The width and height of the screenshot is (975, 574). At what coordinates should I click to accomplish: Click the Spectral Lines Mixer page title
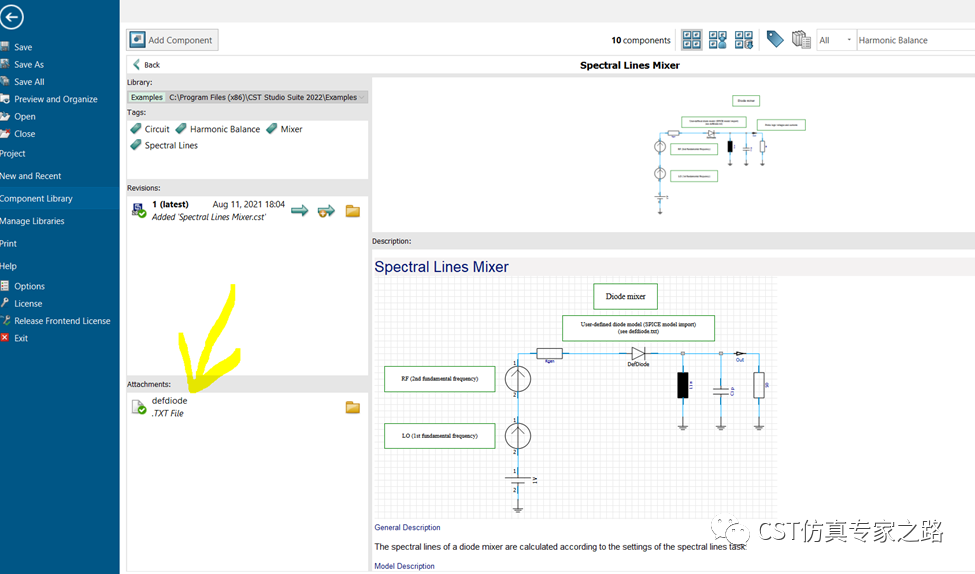629,65
